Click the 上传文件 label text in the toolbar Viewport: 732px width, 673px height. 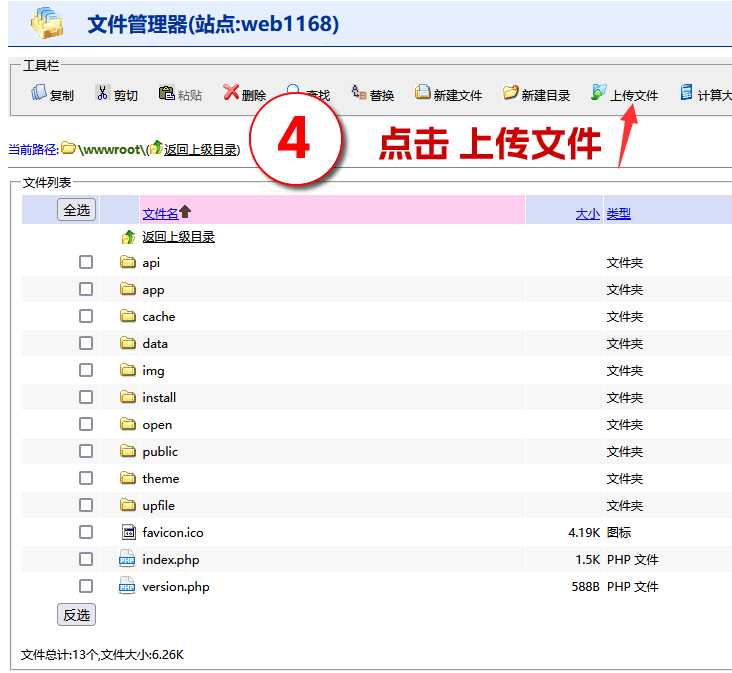click(634, 95)
